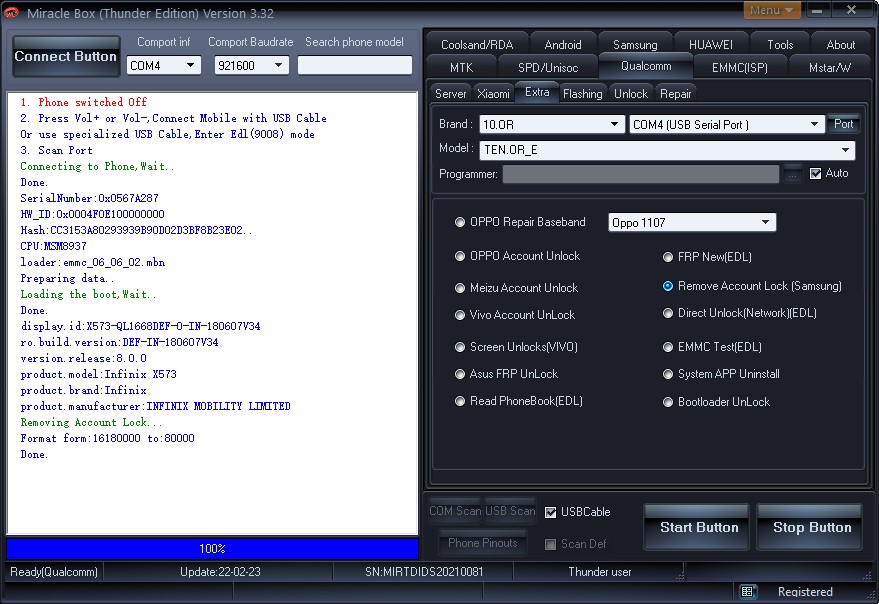The width and height of the screenshot is (879, 604).
Task: Click the keyboard icon beside Registered
Action: point(747,591)
